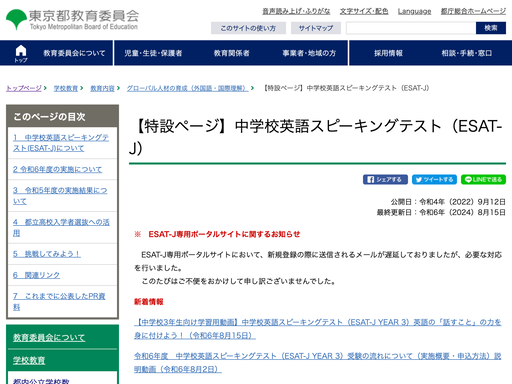Click トップページ breadcrumb link
This screenshot has height=384, width=512.
tap(24, 88)
